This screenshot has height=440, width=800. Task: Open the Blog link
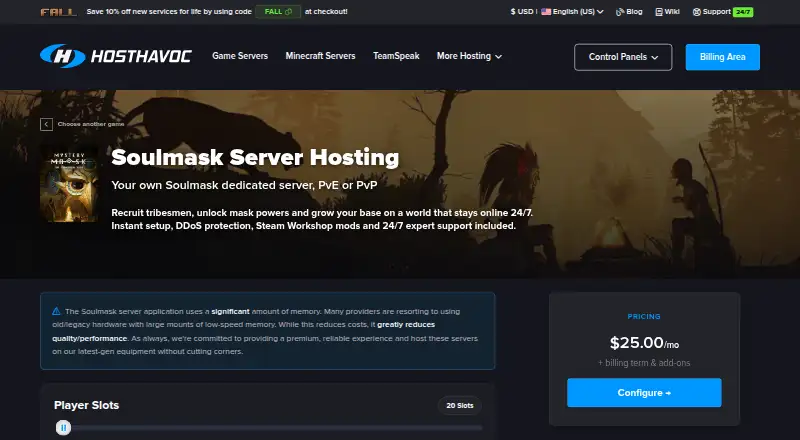[x=629, y=12]
